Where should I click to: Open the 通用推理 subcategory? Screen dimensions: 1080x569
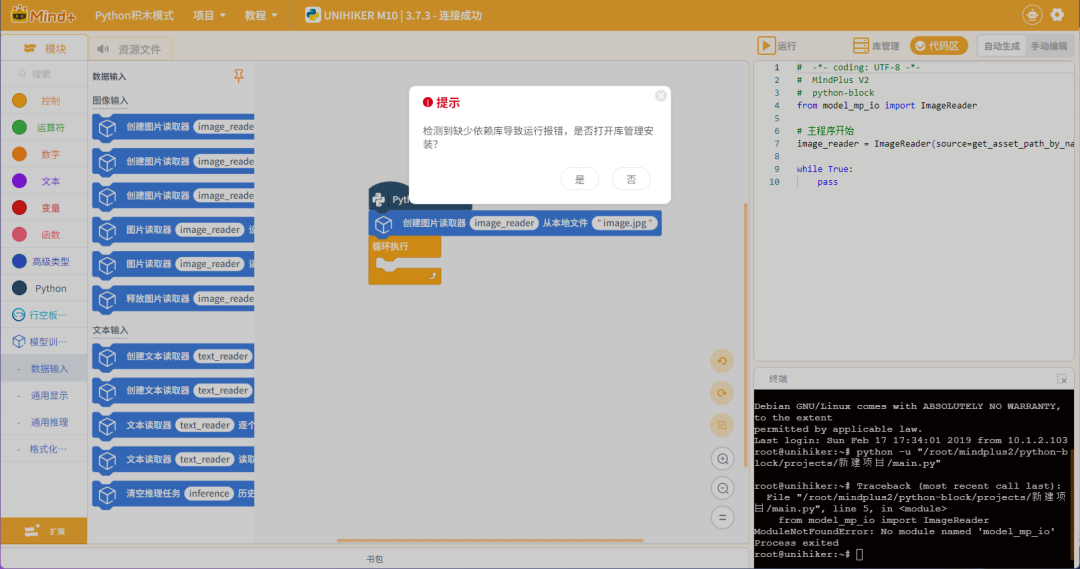pyautogui.click(x=43, y=422)
